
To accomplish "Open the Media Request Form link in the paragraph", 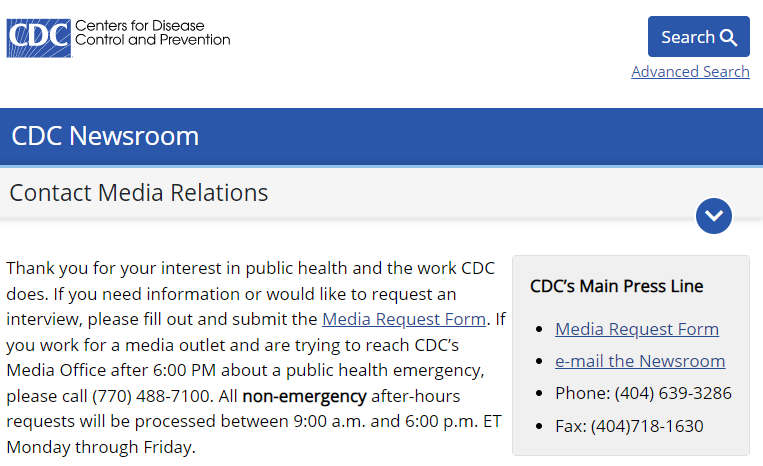I will 404,320.
